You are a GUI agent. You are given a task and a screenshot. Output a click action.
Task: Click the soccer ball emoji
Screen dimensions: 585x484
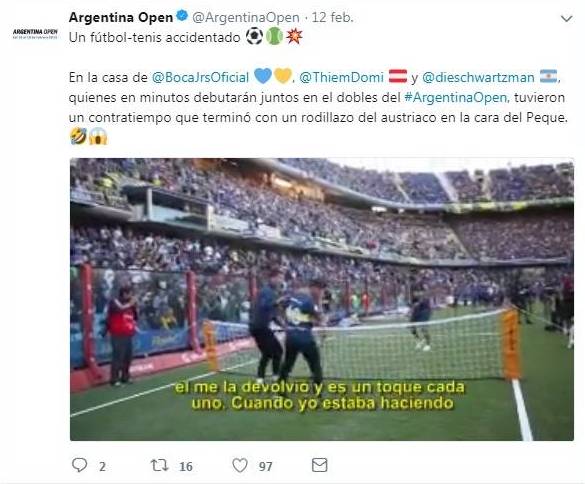(254, 37)
